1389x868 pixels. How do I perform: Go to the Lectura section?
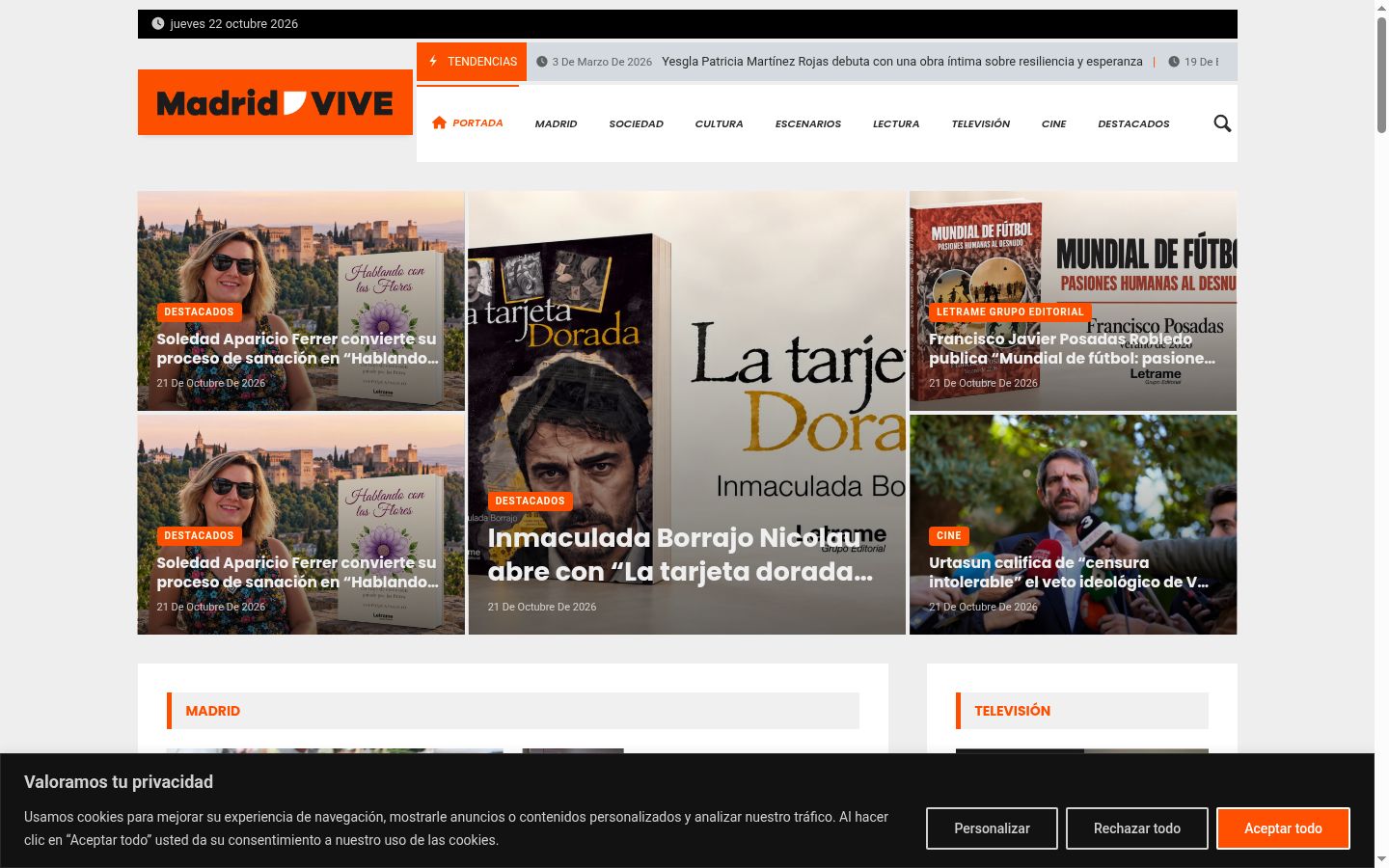click(x=896, y=123)
